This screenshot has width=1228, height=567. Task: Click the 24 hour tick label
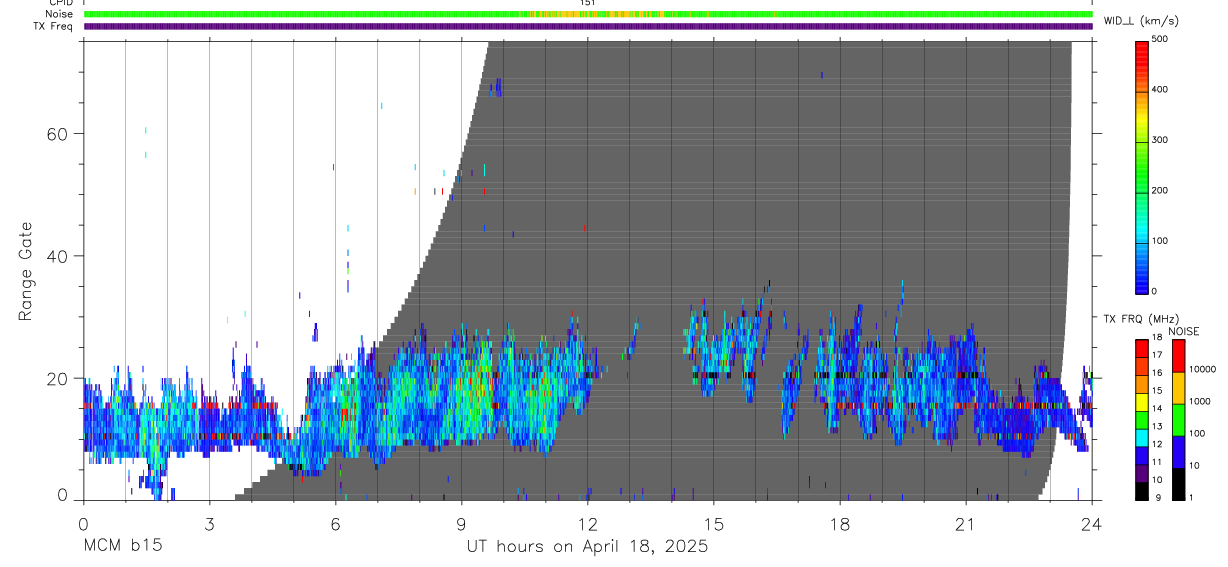(x=1092, y=524)
